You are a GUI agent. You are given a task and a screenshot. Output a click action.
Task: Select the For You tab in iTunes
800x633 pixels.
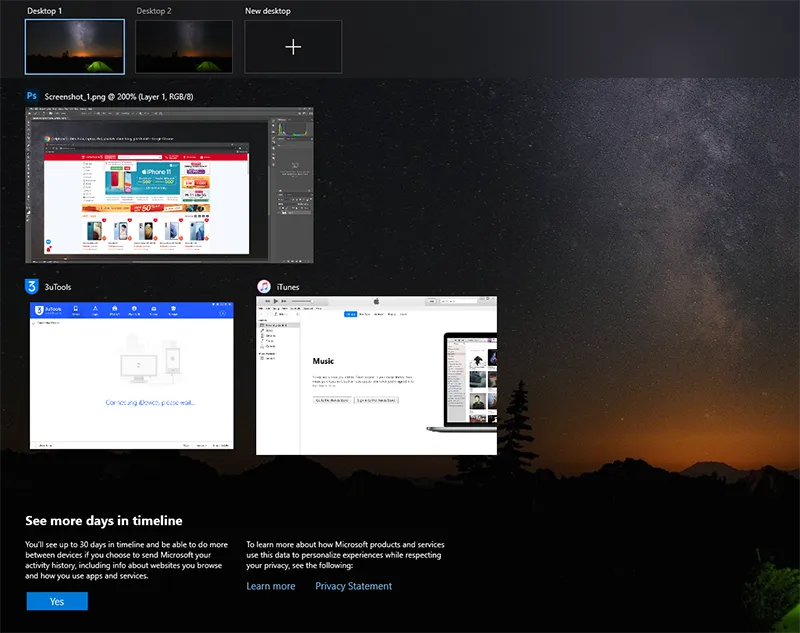pyautogui.click(x=364, y=314)
